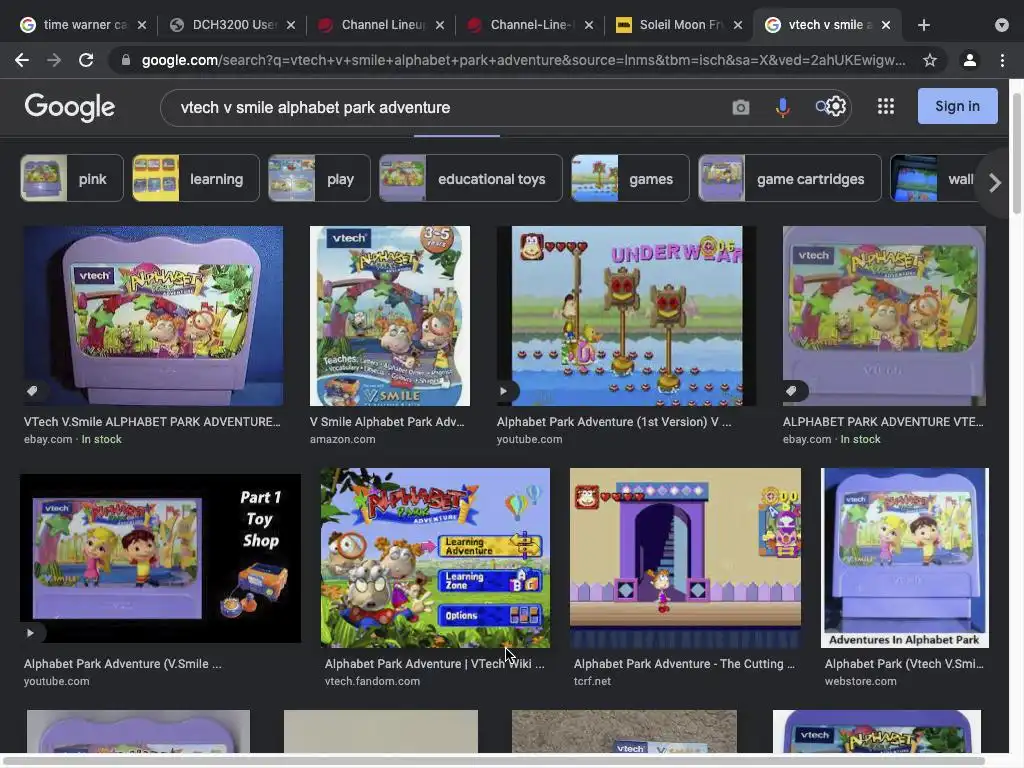Bookmark this page with the star icon
The image size is (1024, 768).
click(x=929, y=60)
